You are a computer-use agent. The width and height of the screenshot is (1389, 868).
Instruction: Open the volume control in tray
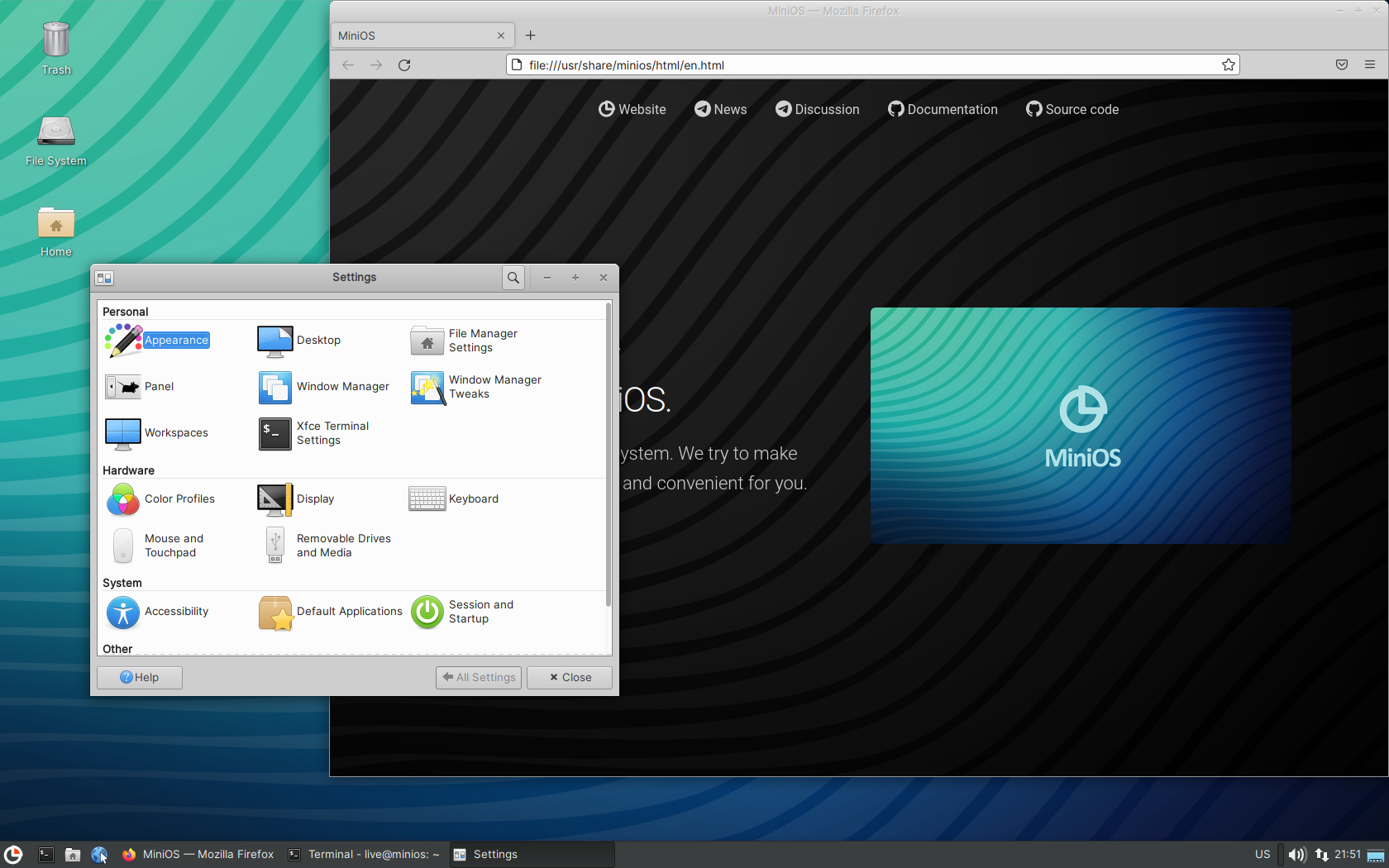(x=1296, y=855)
